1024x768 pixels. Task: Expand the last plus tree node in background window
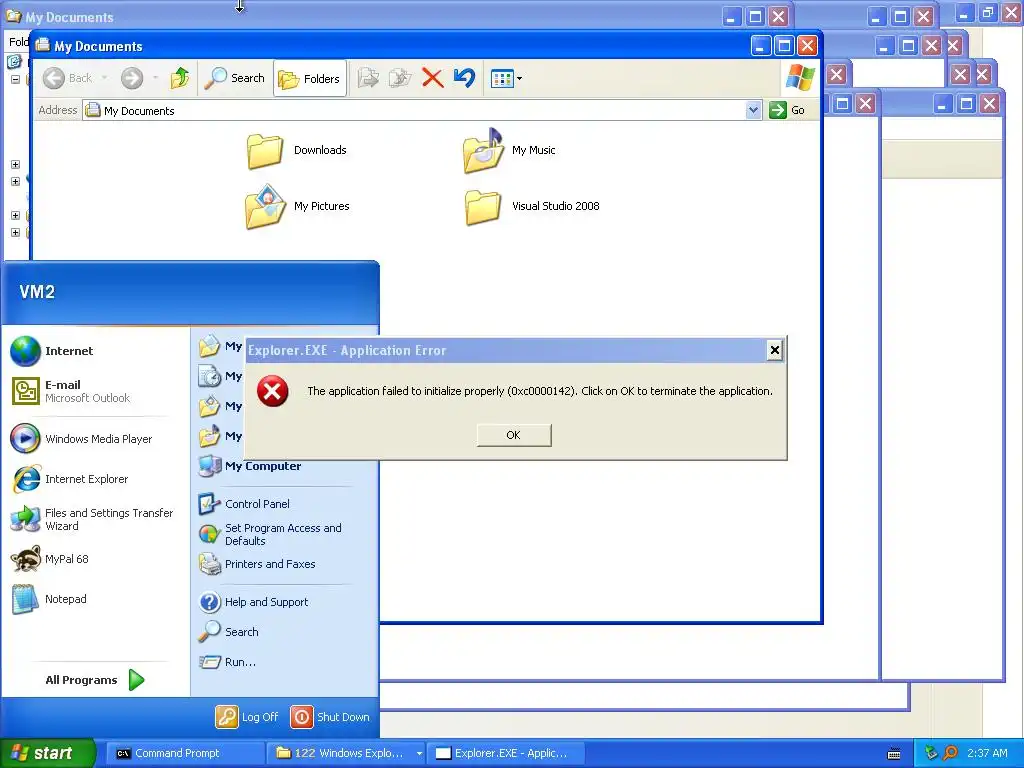[x=15, y=232]
